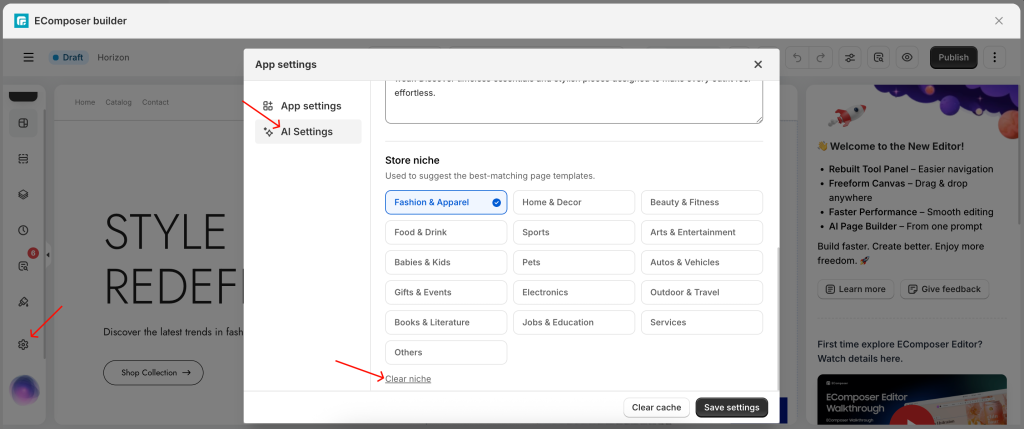Click the page search inspect icon in header
1024x429 pixels.
point(878,57)
